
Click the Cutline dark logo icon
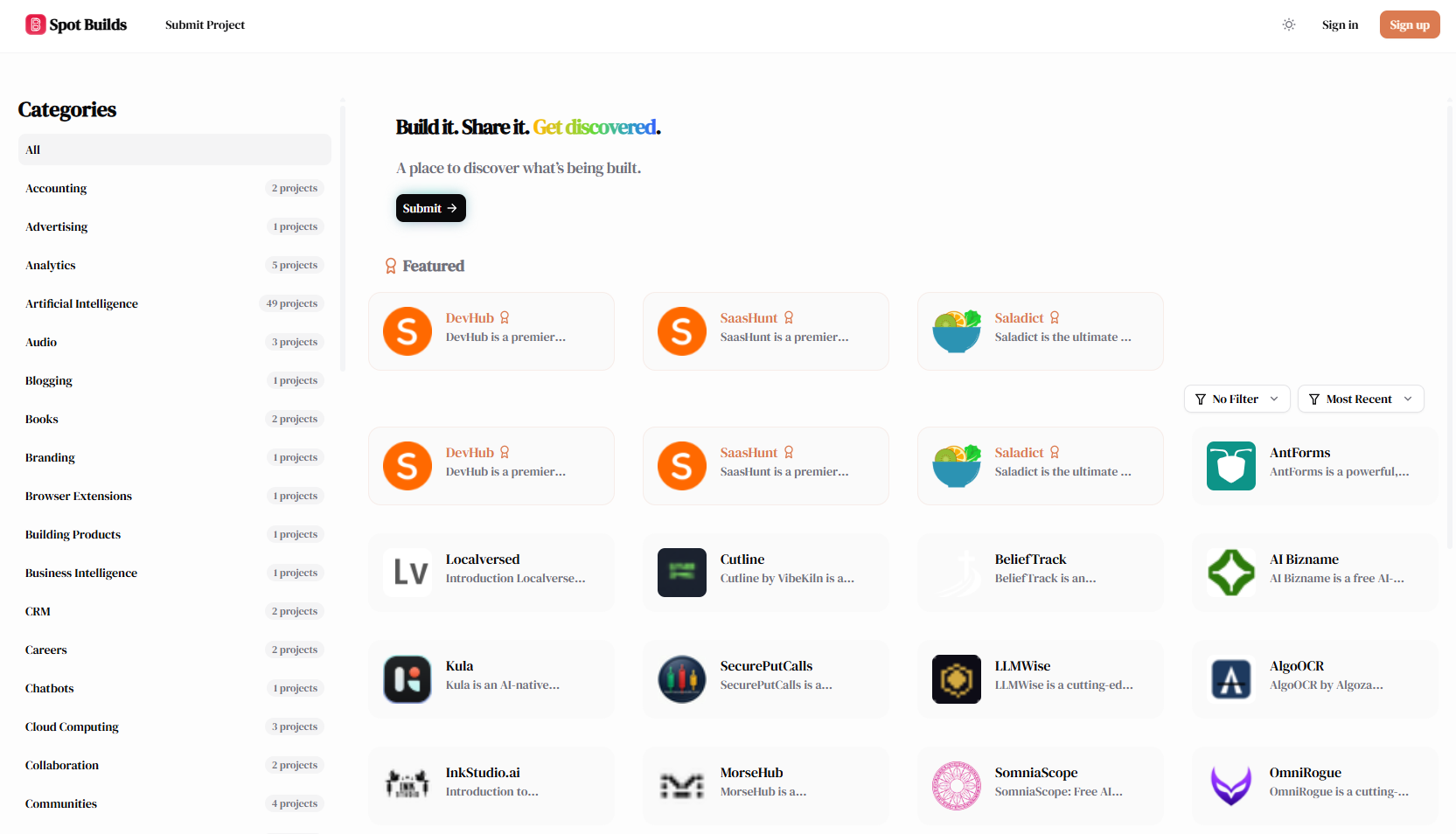pos(682,573)
